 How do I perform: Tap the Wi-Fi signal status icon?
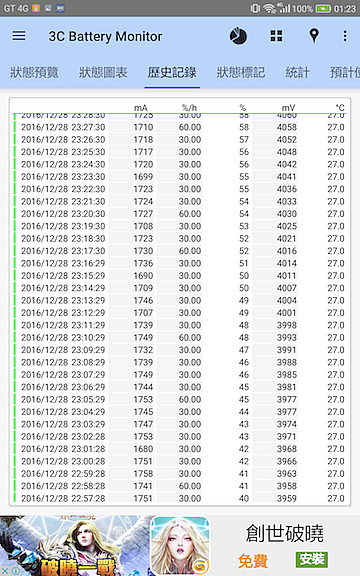270,8
